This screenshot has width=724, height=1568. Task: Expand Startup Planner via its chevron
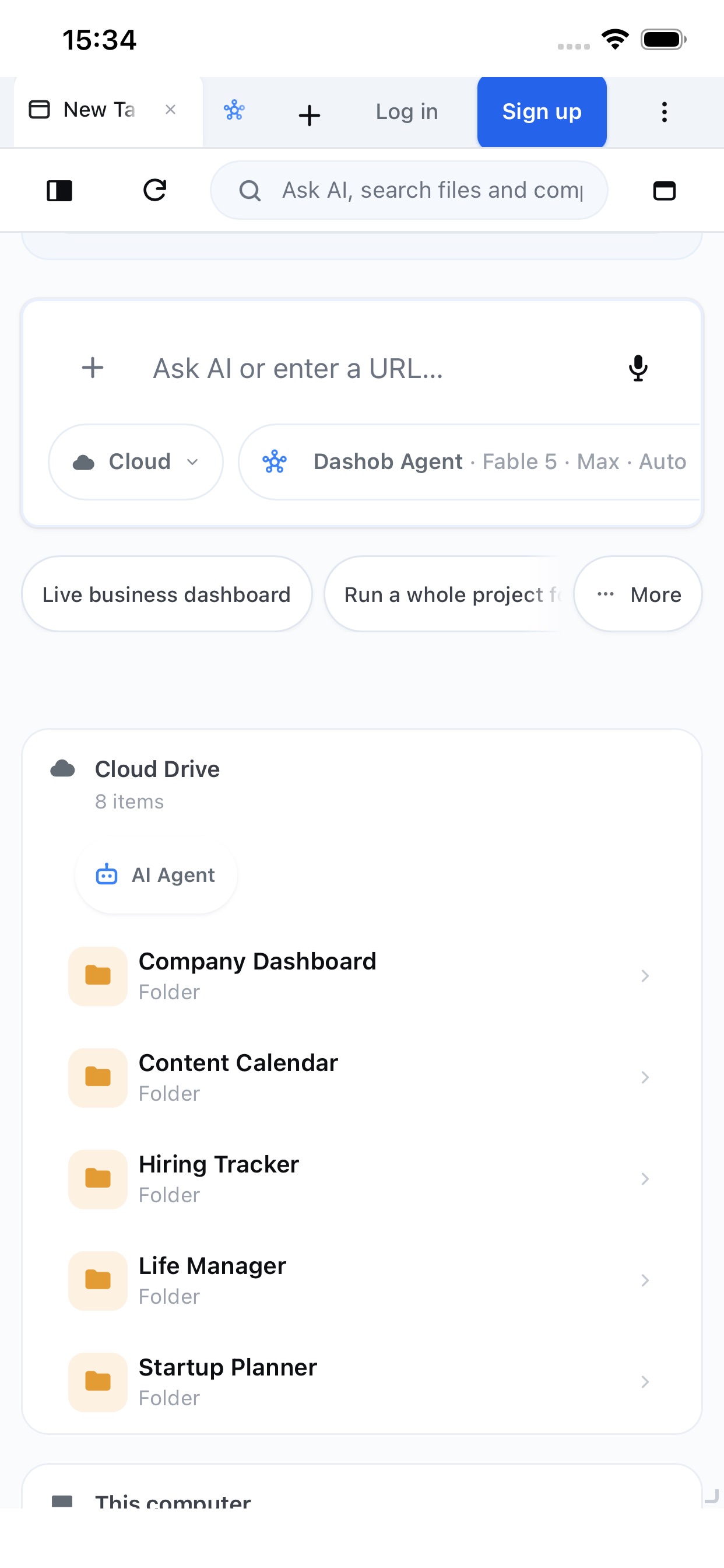click(x=645, y=1382)
